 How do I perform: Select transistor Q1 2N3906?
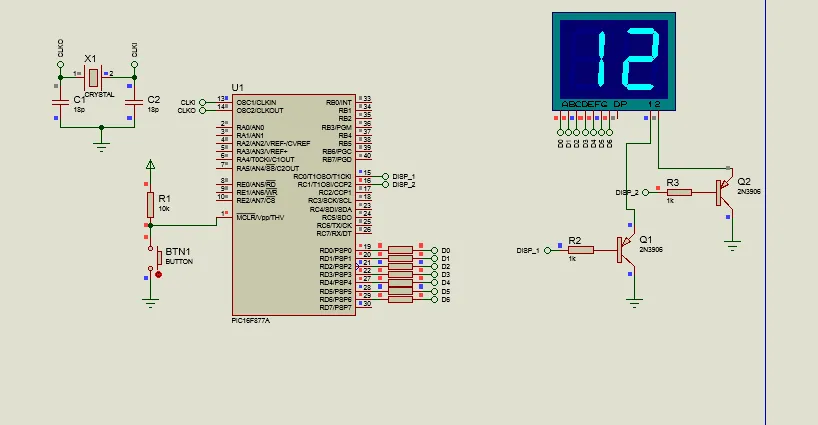pos(627,250)
